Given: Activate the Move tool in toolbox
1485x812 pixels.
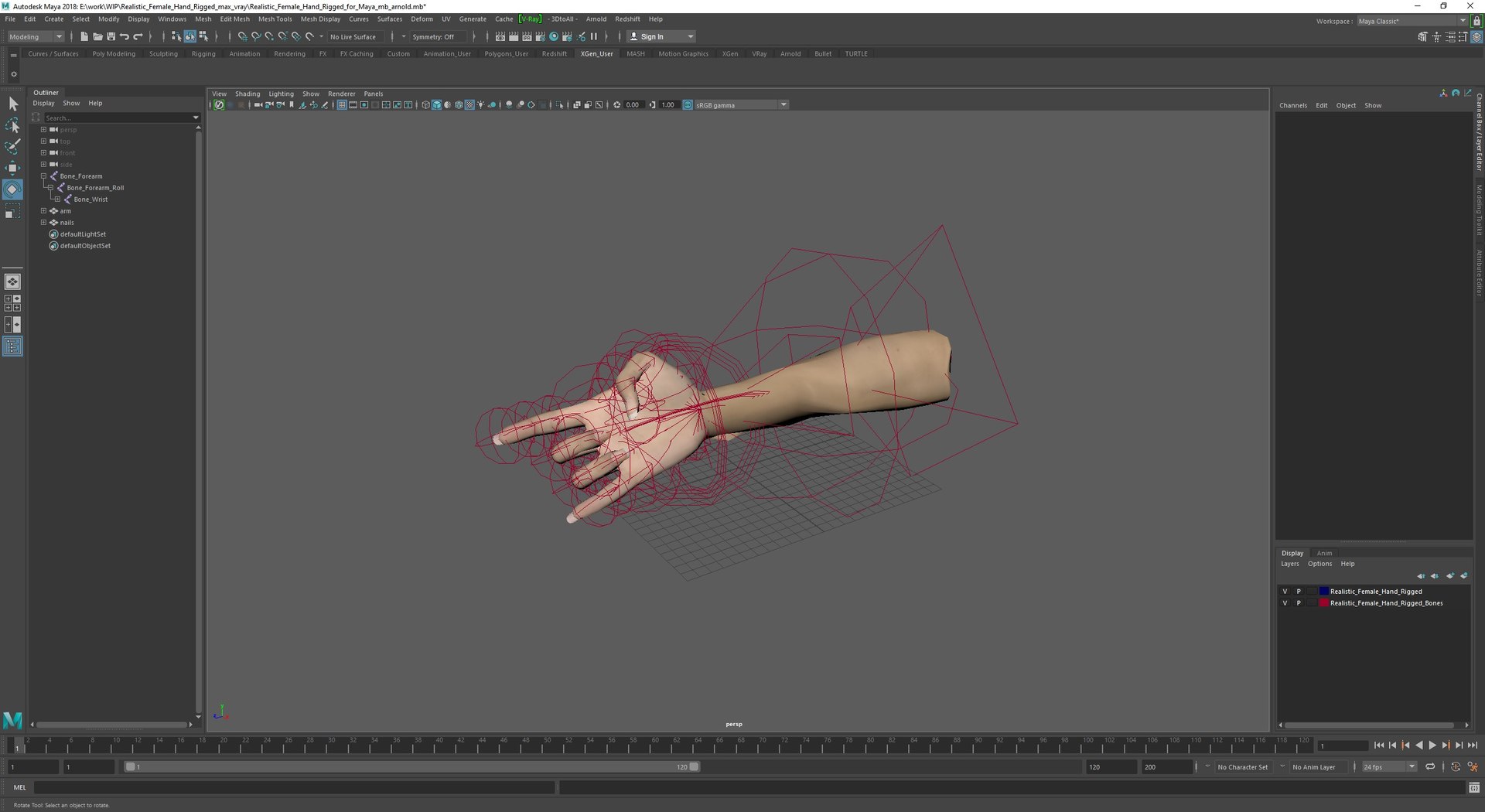Looking at the screenshot, I should click(x=13, y=168).
